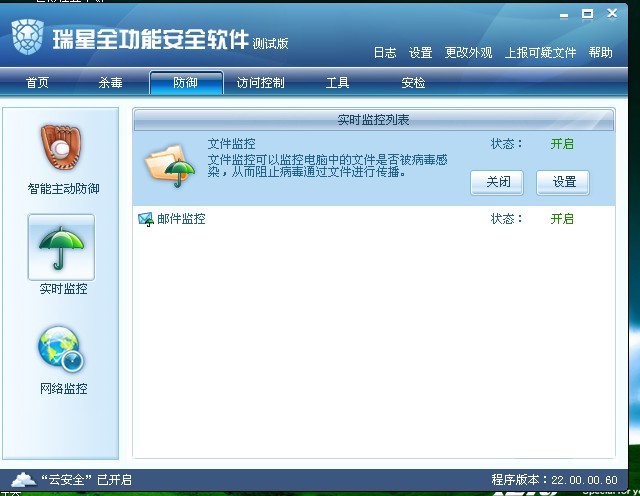Click the 实时监控 label in the sidebar
This screenshot has width=640, height=496.
[63, 289]
